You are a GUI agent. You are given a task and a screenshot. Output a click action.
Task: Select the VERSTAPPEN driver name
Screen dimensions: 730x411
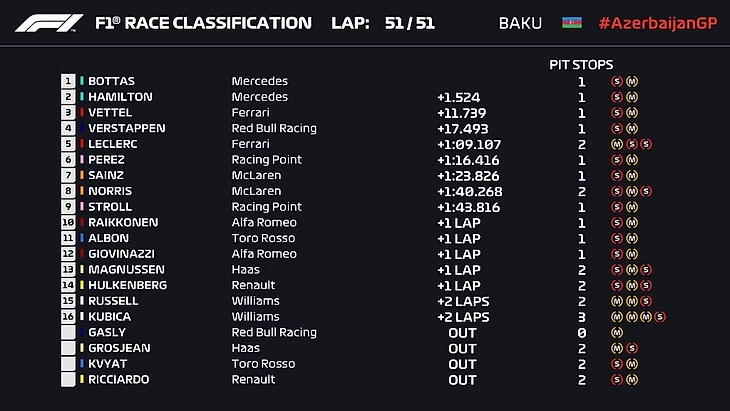click(127, 128)
